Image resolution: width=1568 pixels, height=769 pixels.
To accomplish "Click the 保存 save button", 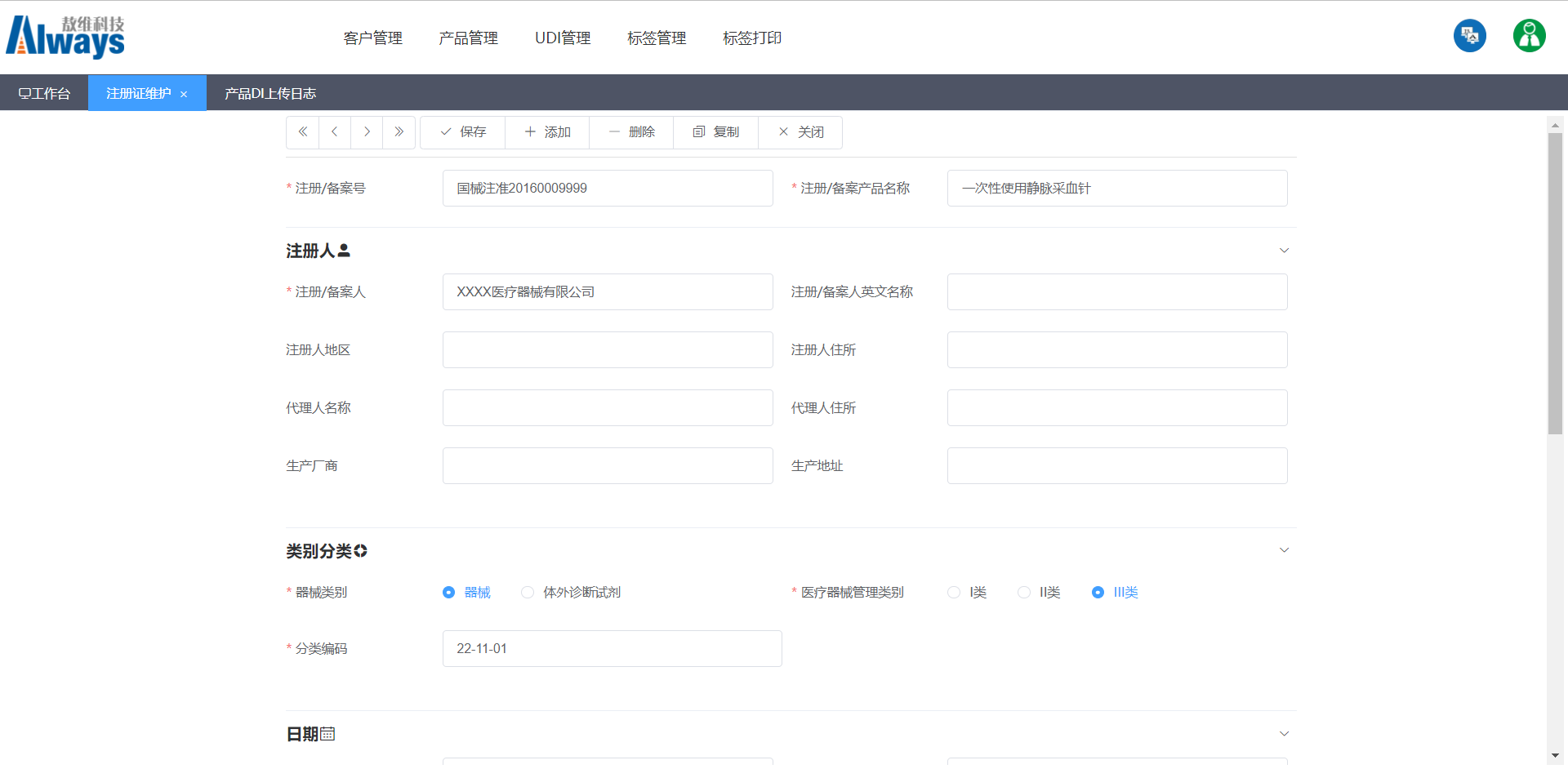I will pos(463,132).
